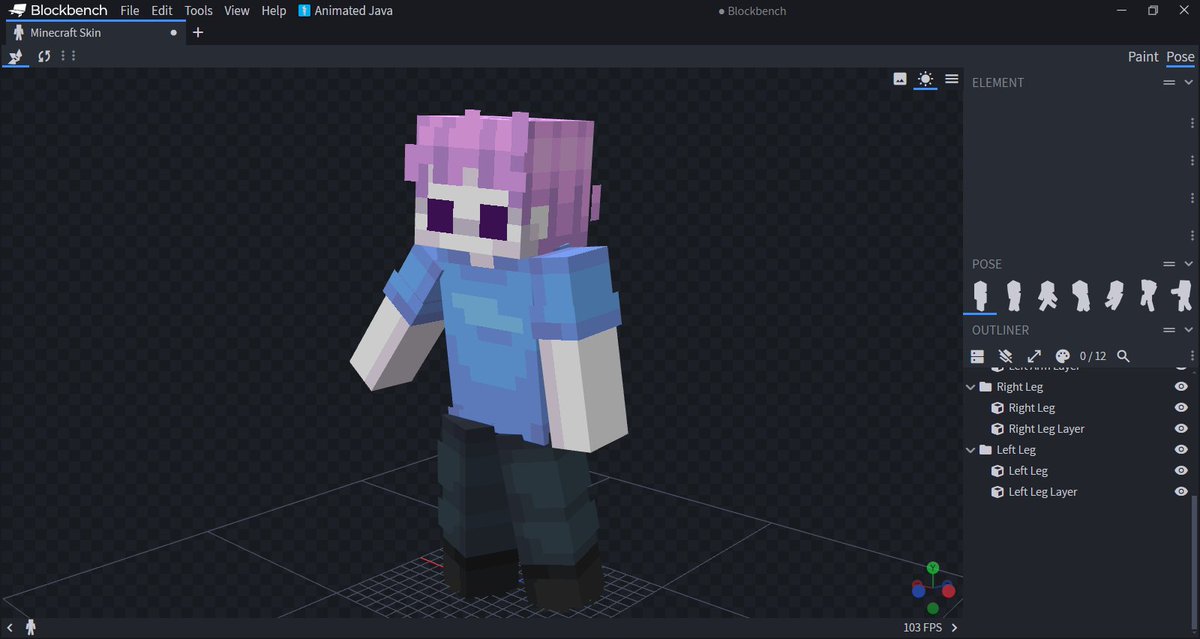1200x639 pixels.
Task: Select the pose/move tool in toolbar
Action: click(x=16, y=56)
